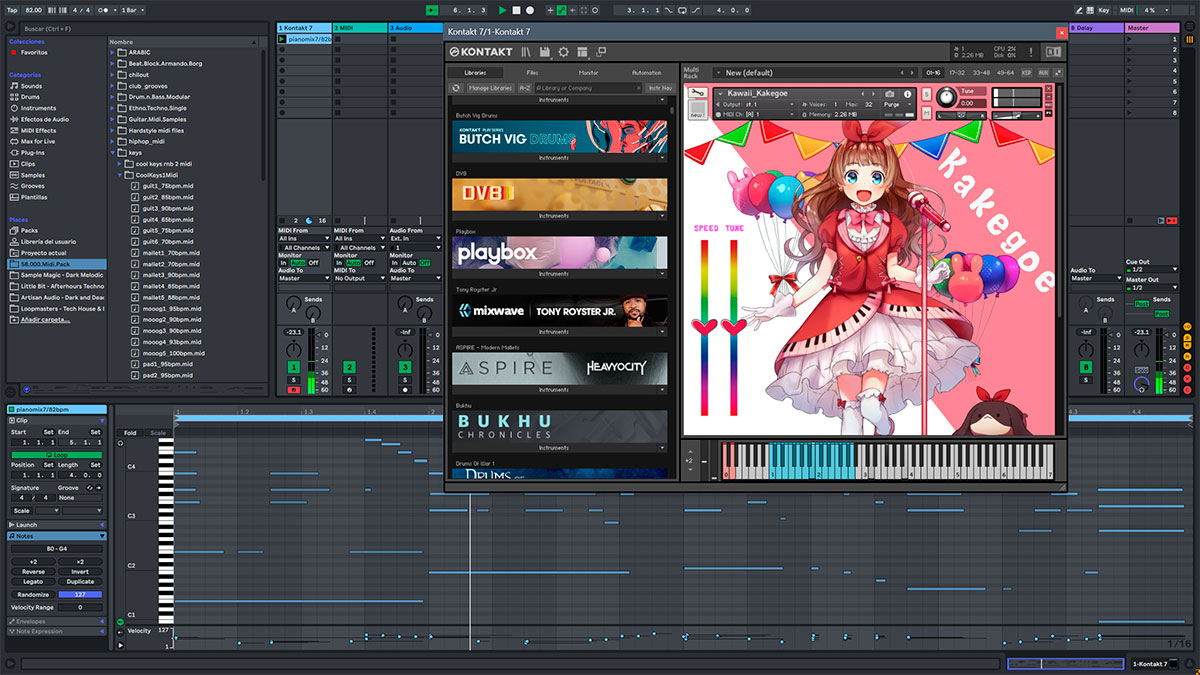Solo the Kawaii_Kakegoe instrument in Kontakt
Image resolution: width=1200 pixels, height=675 pixels.
tap(927, 93)
